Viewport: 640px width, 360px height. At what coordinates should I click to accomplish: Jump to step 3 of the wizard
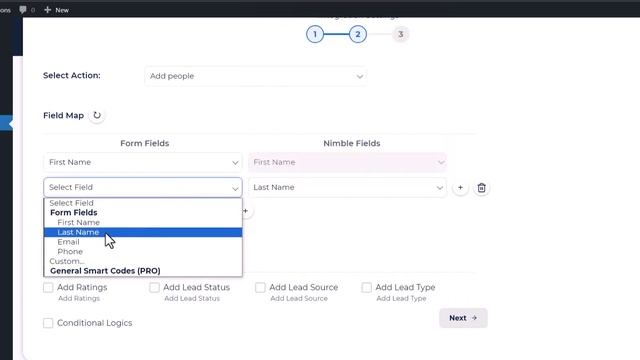tap(400, 34)
